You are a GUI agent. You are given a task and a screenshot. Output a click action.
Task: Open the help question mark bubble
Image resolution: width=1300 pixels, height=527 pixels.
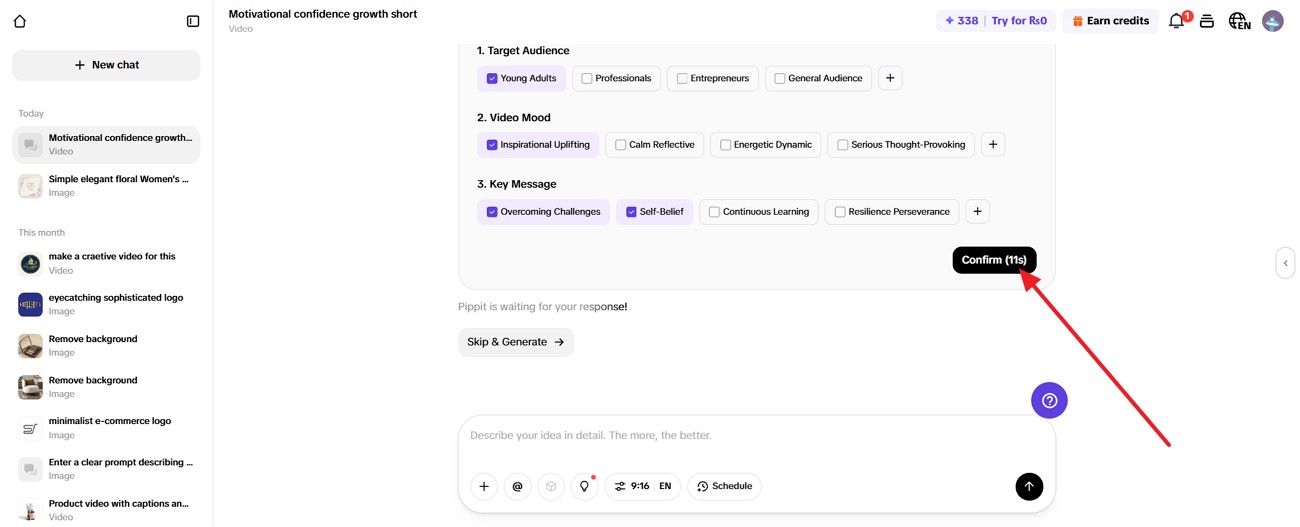point(1049,401)
